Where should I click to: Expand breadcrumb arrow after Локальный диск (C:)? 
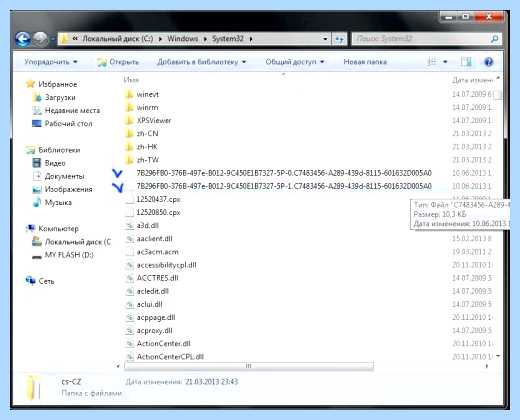(x=160, y=39)
